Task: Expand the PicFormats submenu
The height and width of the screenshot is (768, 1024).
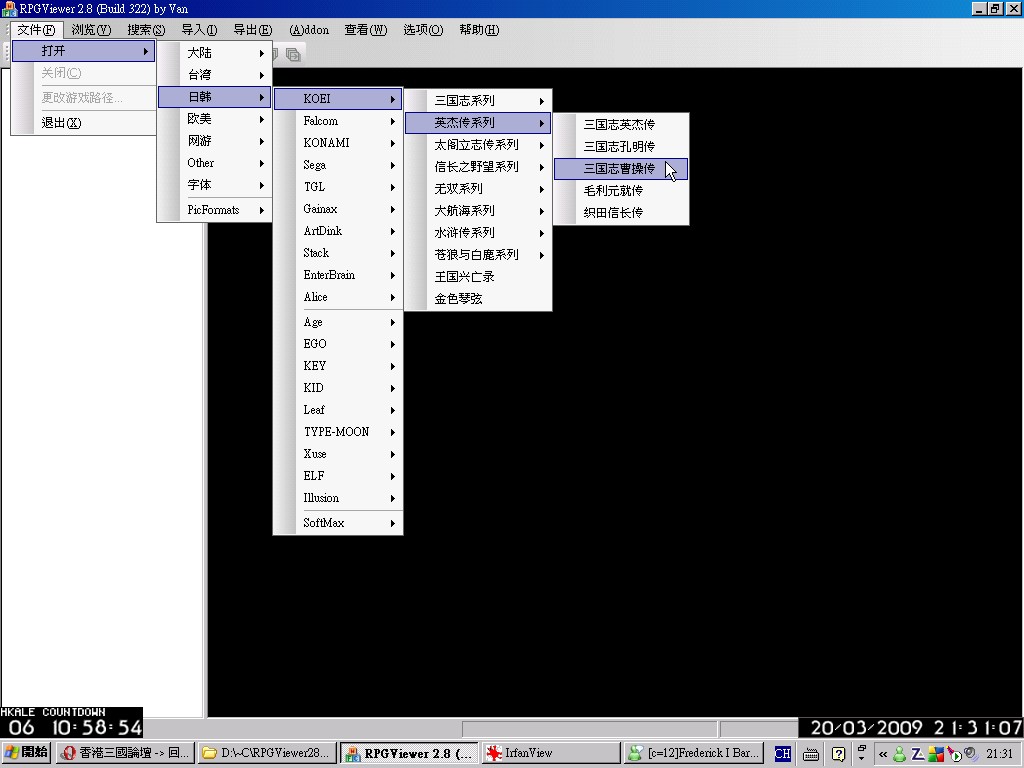Action: coord(215,210)
